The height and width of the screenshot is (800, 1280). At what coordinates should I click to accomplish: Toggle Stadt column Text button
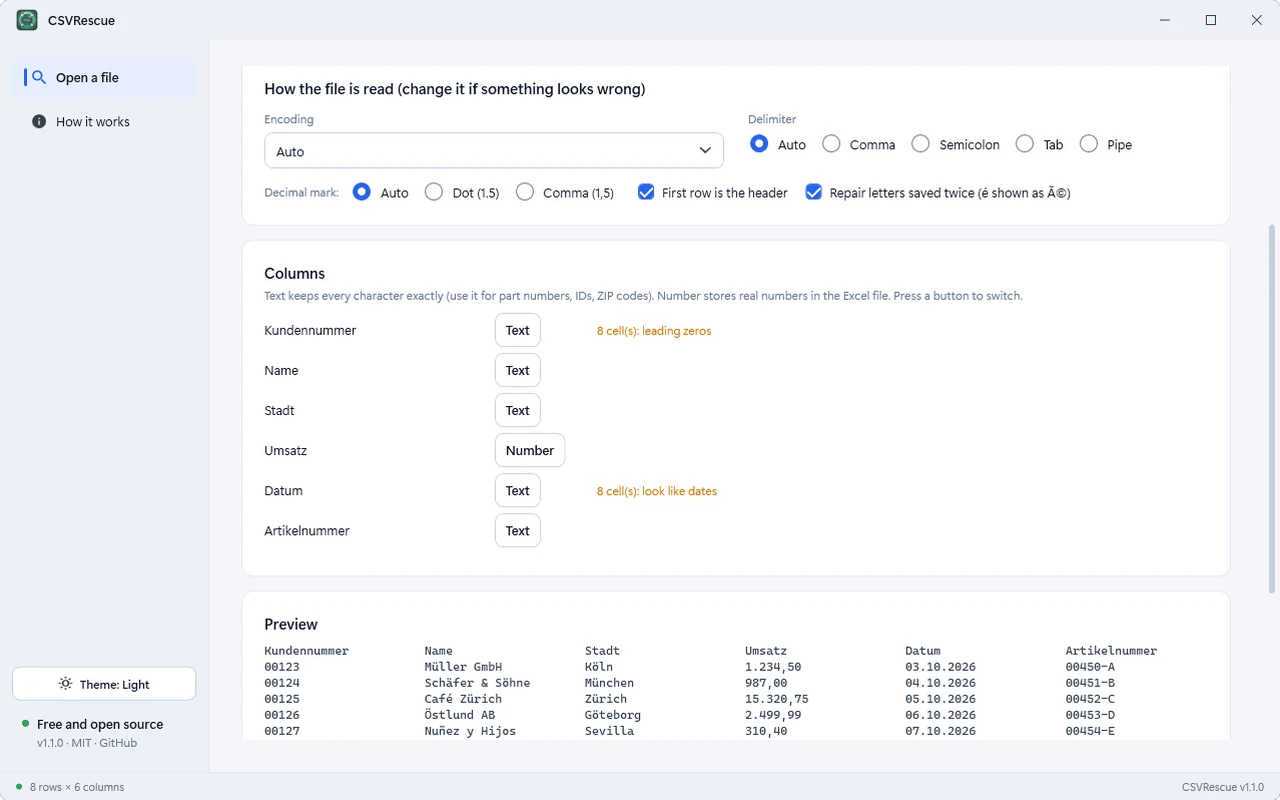pyautogui.click(x=518, y=410)
